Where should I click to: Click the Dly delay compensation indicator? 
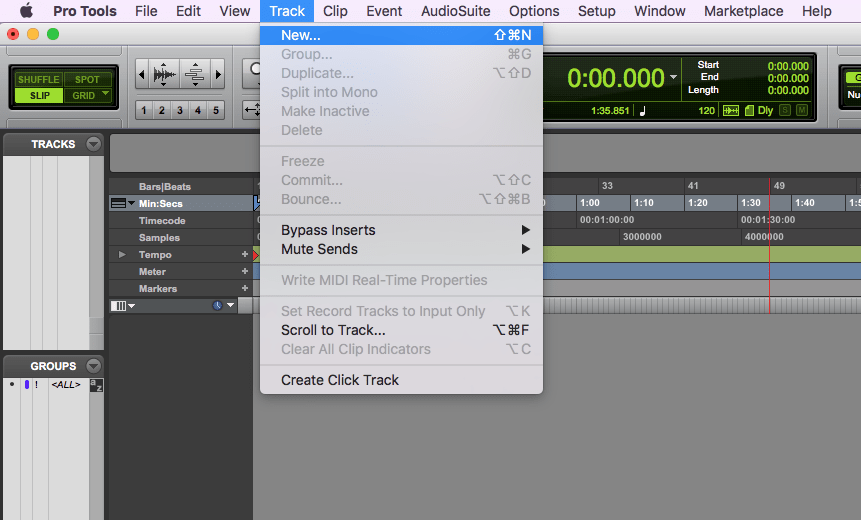click(x=765, y=110)
